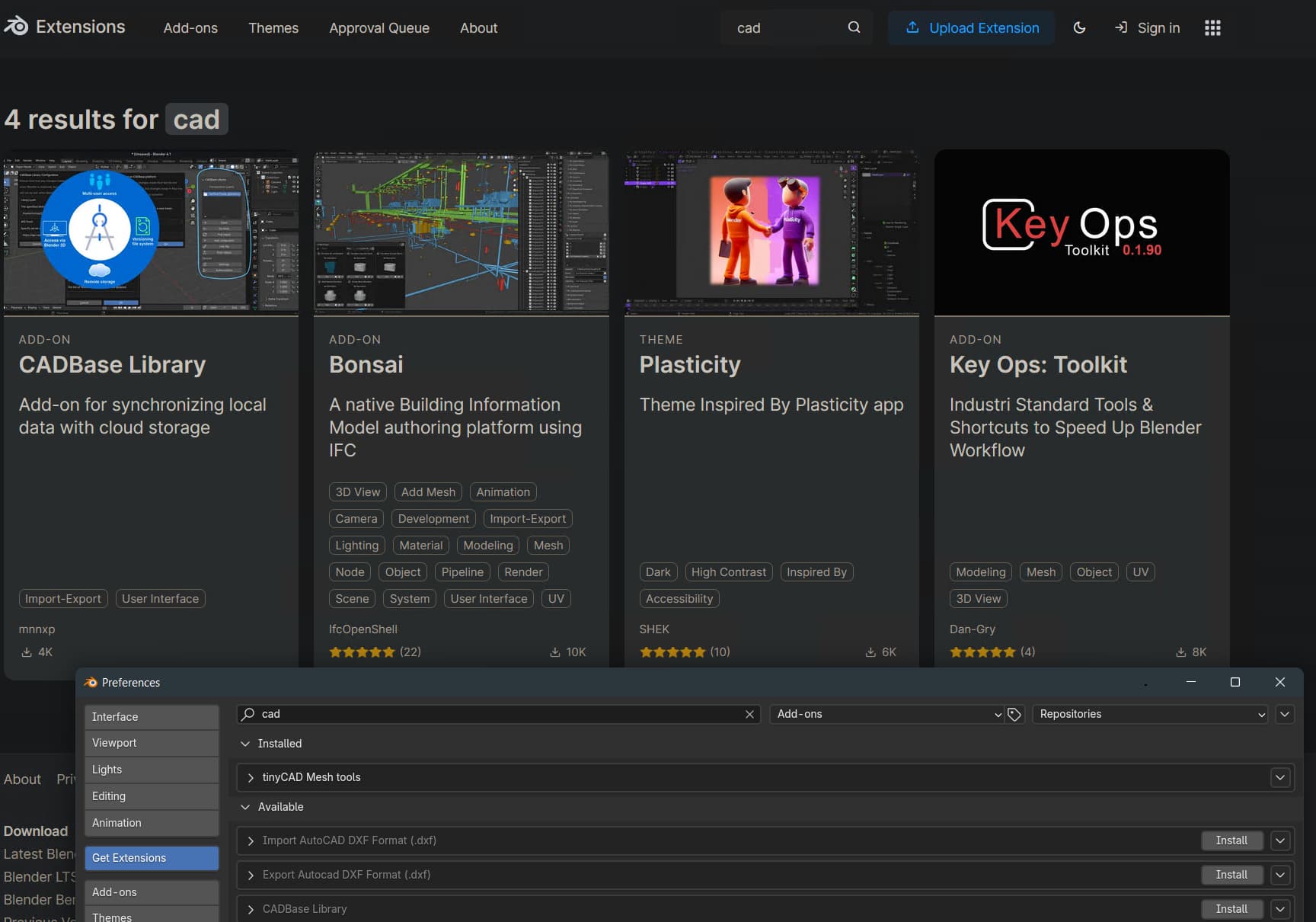This screenshot has height=922, width=1316.
Task: Open the About nav item
Action: (x=478, y=27)
